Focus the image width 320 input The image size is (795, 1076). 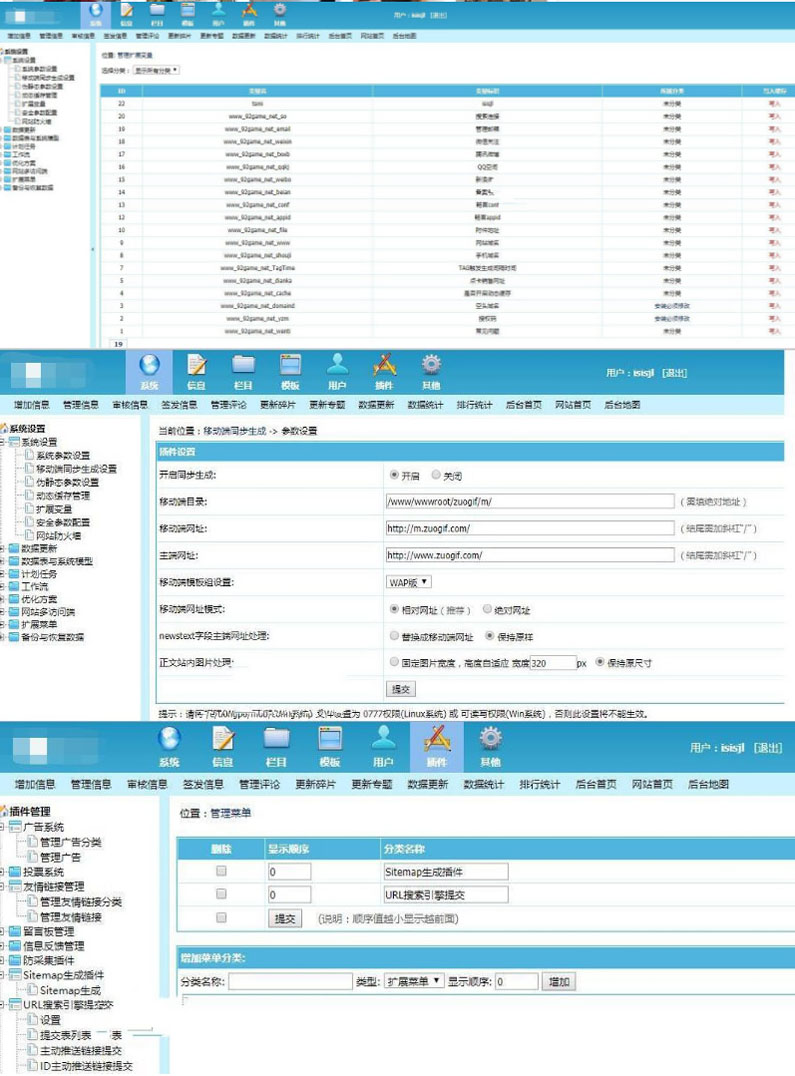coord(553,663)
